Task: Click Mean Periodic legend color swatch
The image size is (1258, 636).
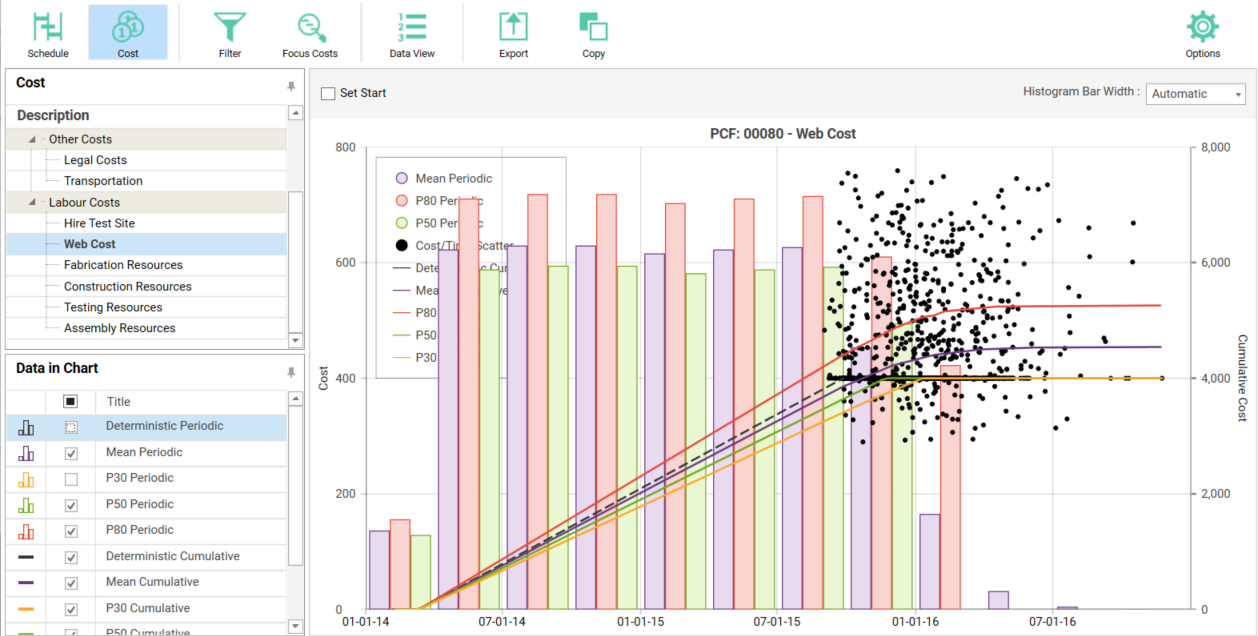Action: point(402,178)
